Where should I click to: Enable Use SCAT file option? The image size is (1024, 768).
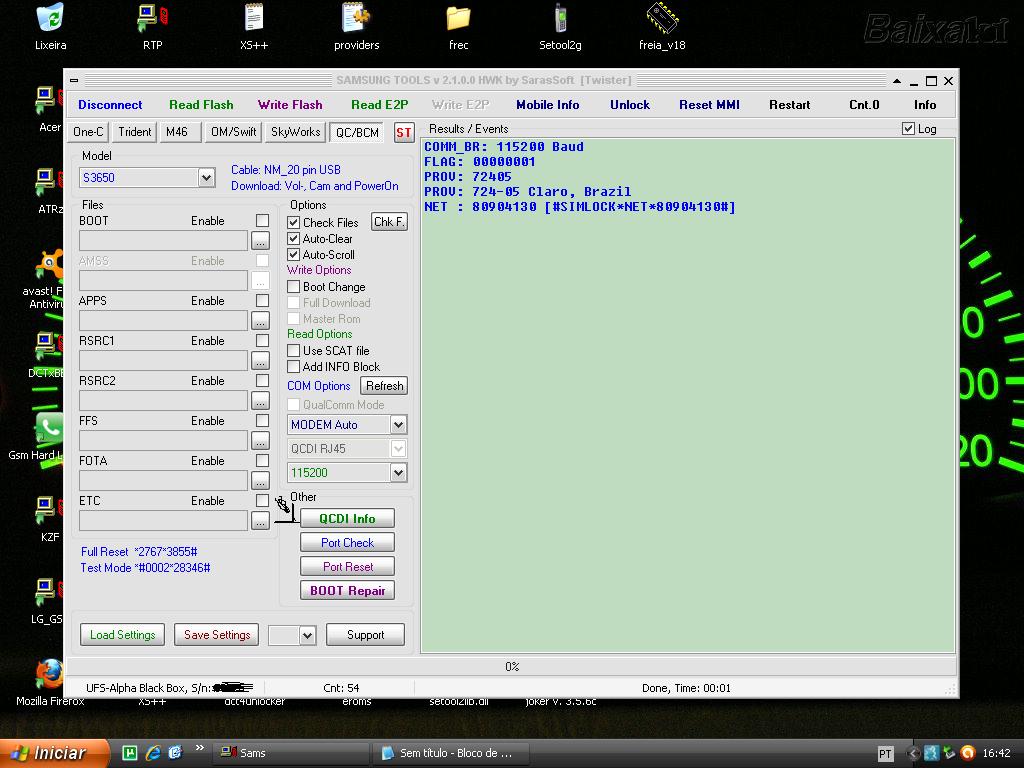(294, 351)
